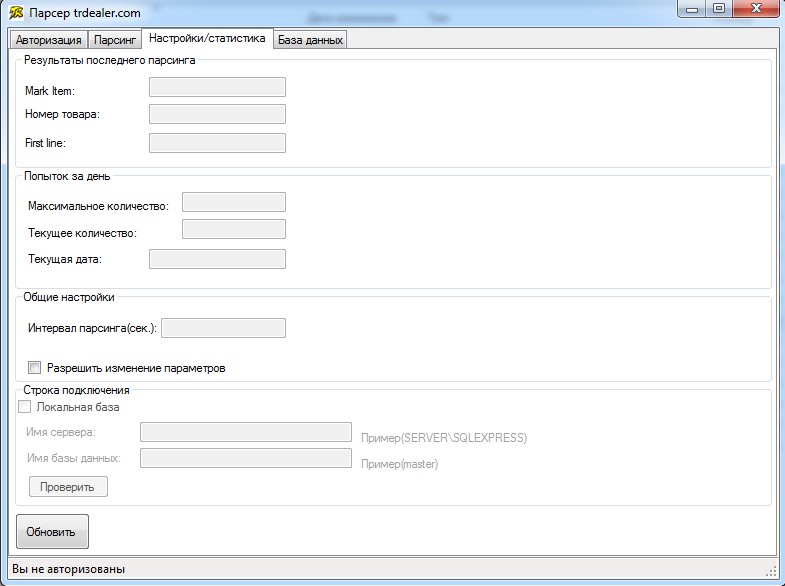Click the Текущее количество: label
The height and width of the screenshot is (586, 785).
pyautogui.click(x=83, y=233)
